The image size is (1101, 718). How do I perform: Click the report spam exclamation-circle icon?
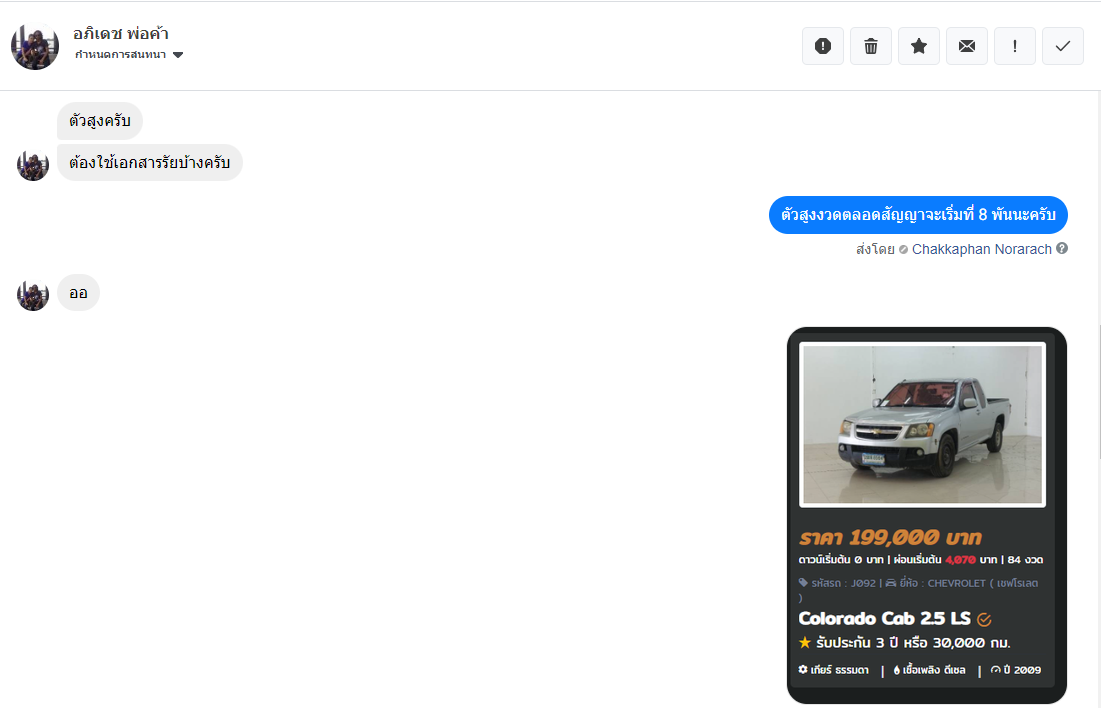click(x=823, y=46)
